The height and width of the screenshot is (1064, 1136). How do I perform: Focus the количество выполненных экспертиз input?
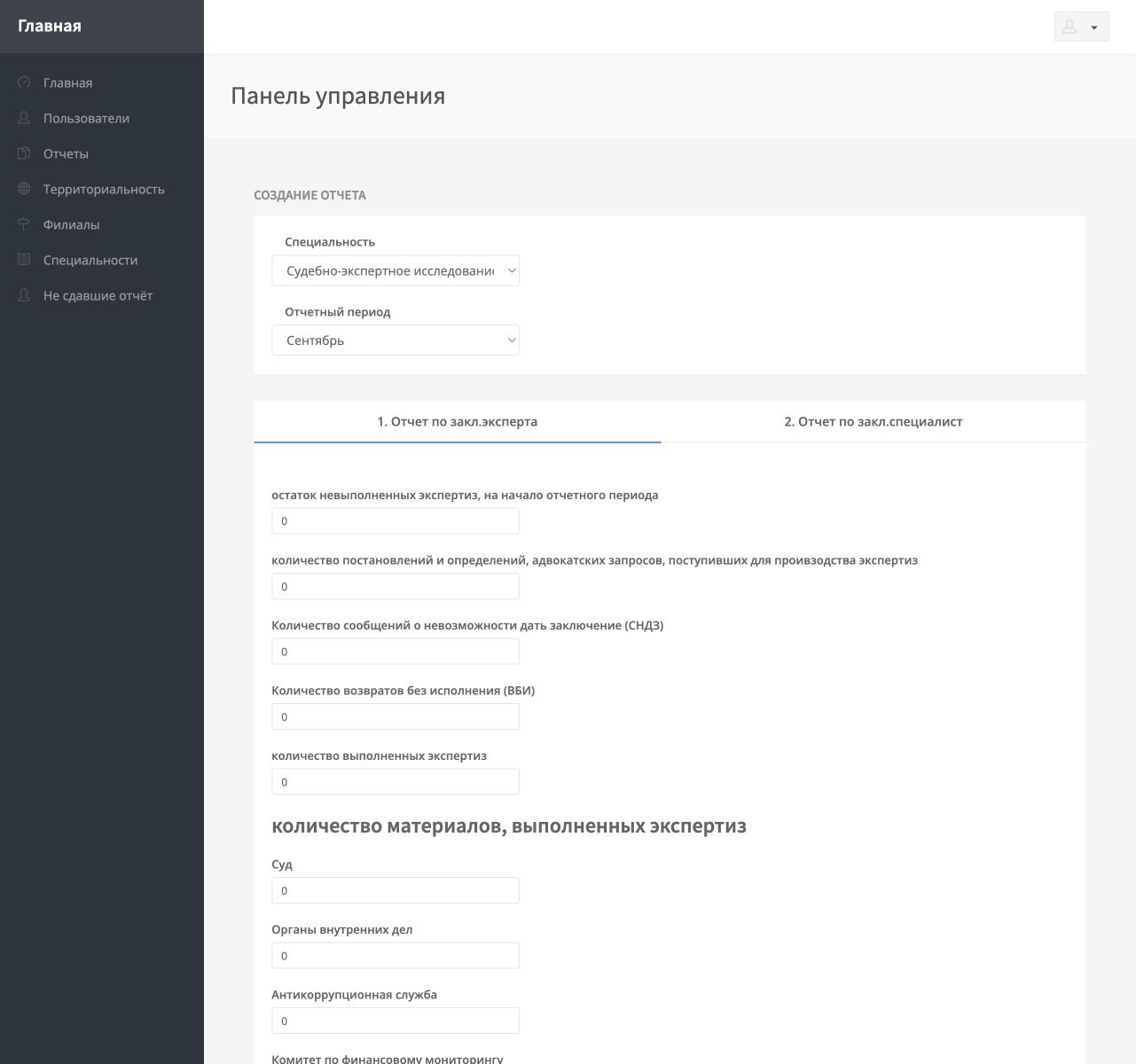[396, 782]
